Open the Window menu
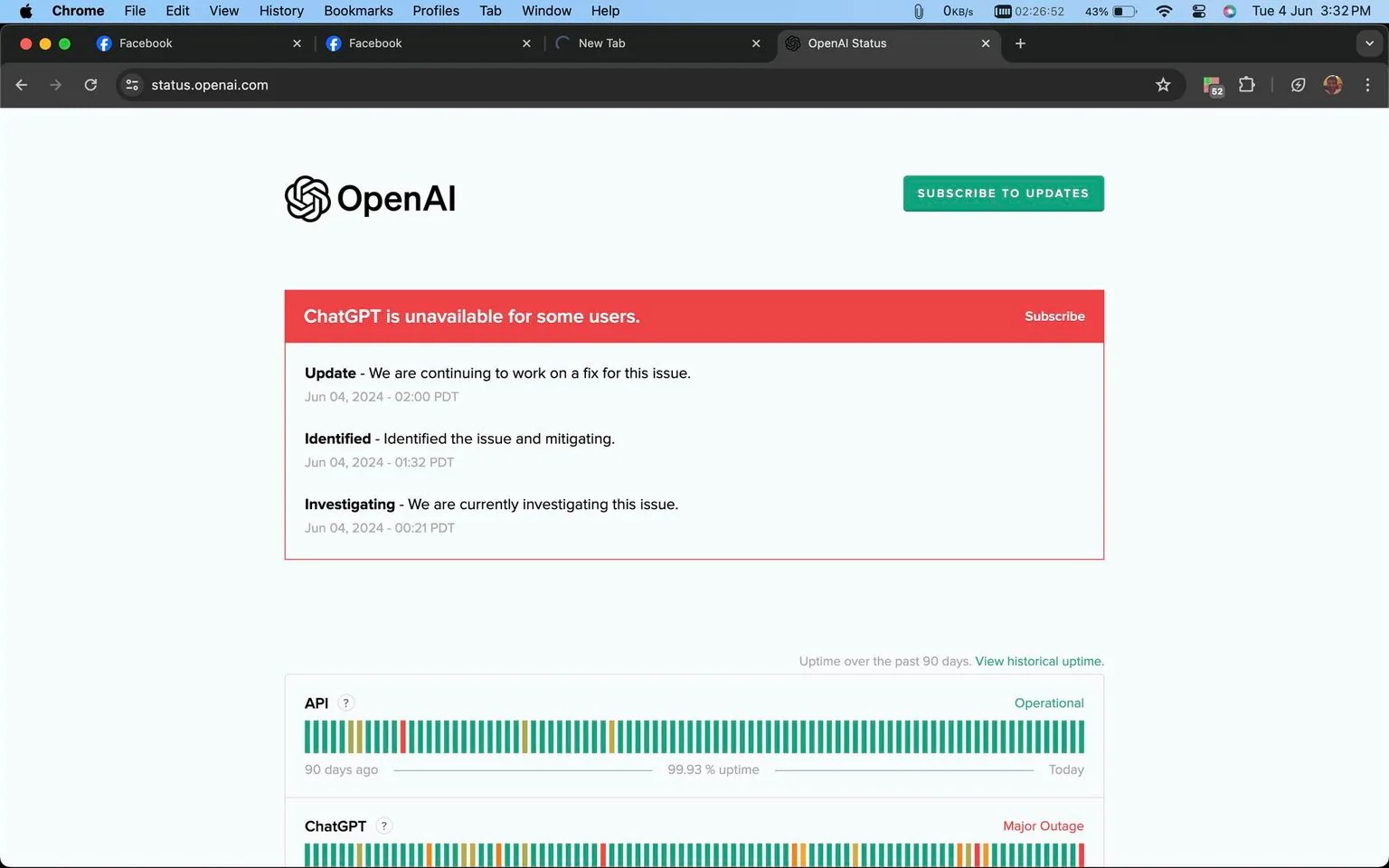1389x868 pixels. (546, 11)
